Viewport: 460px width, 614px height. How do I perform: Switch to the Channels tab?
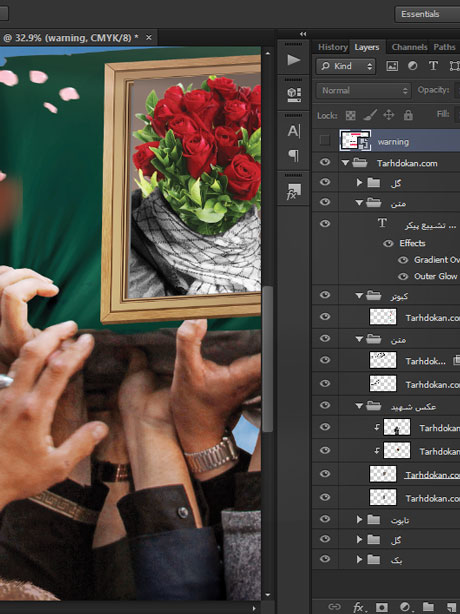coord(409,47)
